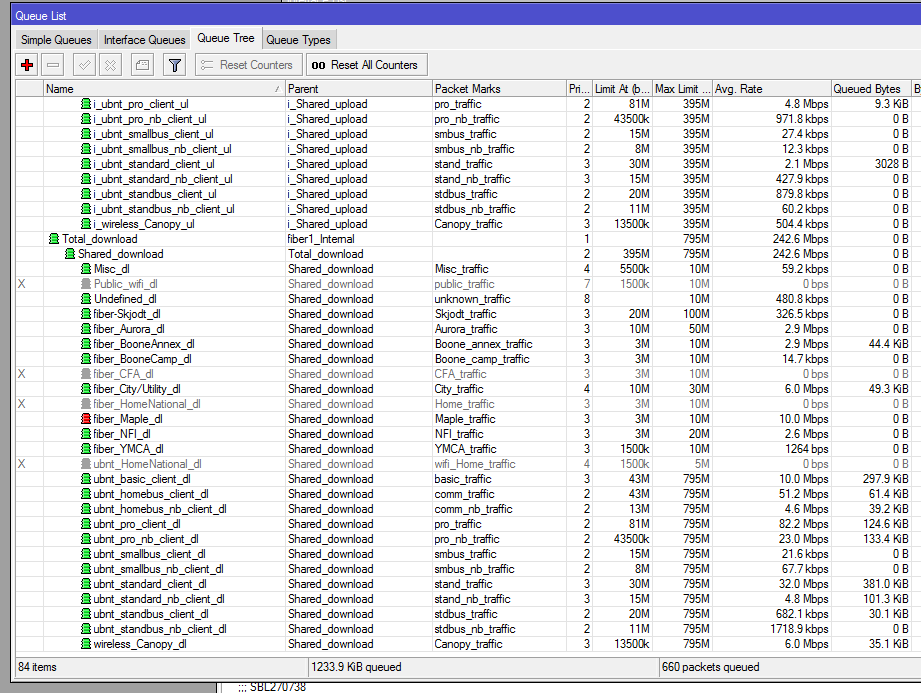The width and height of the screenshot is (921, 693).
Task: Click the green Total_download queue icon
Action: point(54,239)
